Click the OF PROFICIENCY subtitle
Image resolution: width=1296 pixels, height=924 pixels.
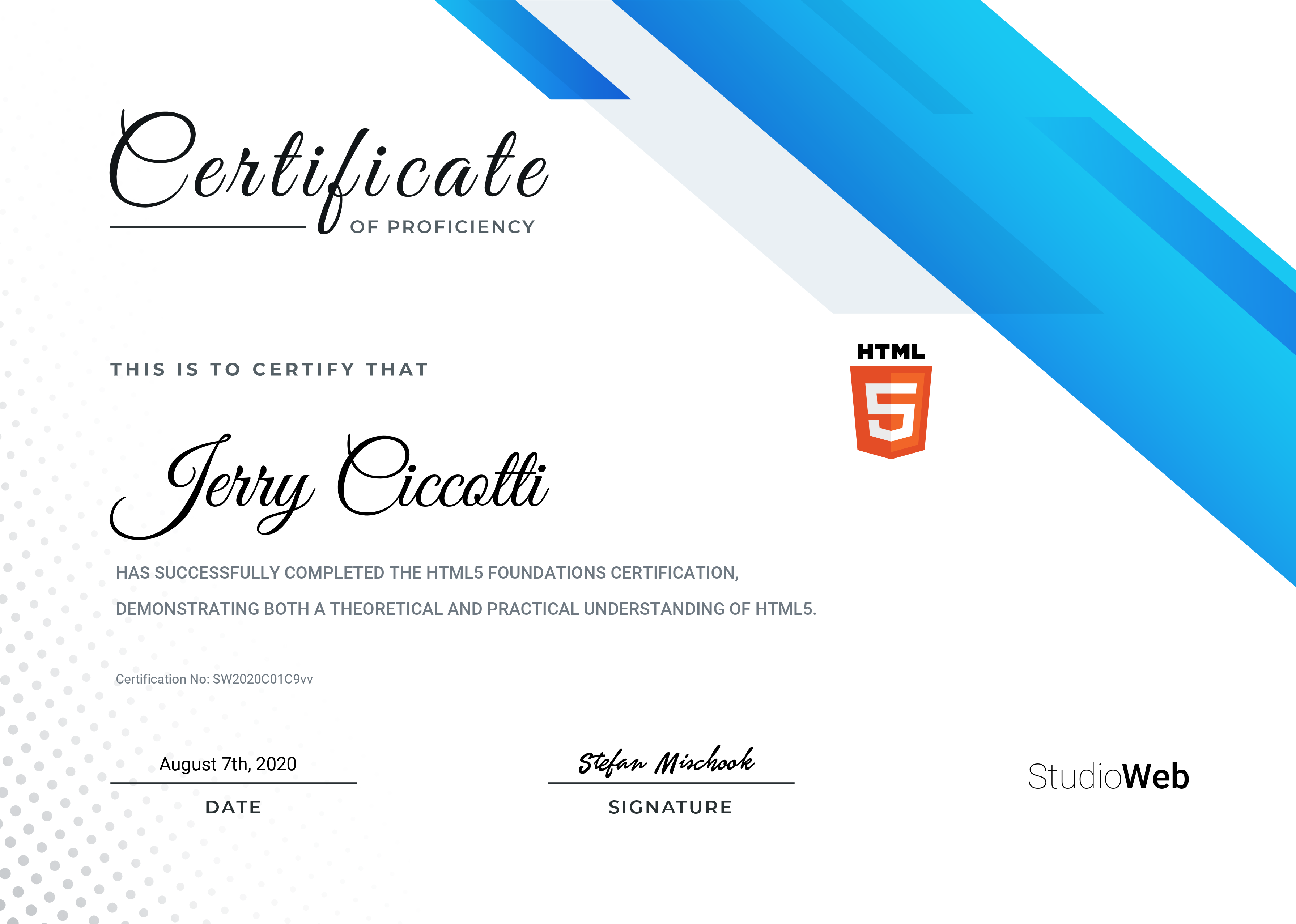pos(443,227)
